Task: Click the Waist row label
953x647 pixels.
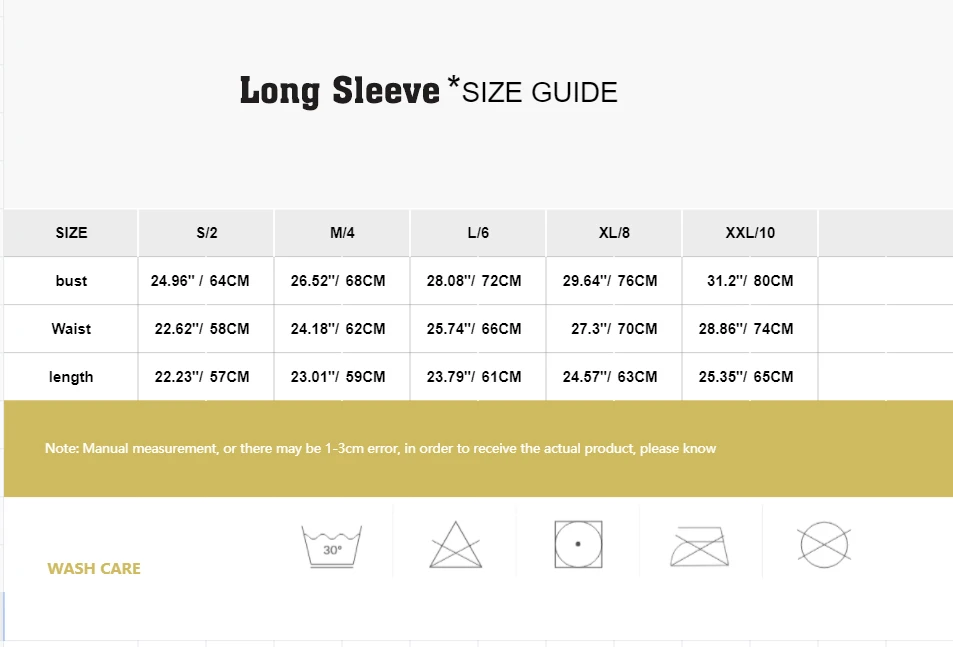Action: (x=71, y=329)
